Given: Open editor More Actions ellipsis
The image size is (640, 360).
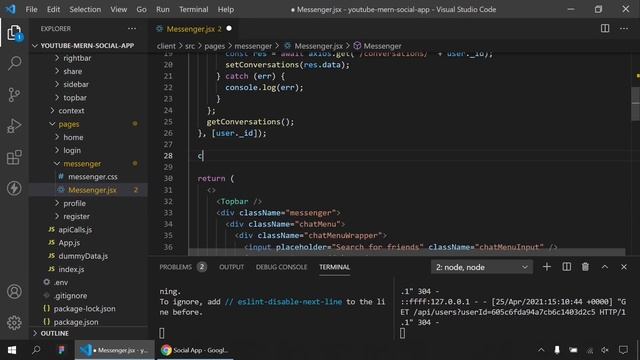Looking at the screenshot, I should pos(624,28).
